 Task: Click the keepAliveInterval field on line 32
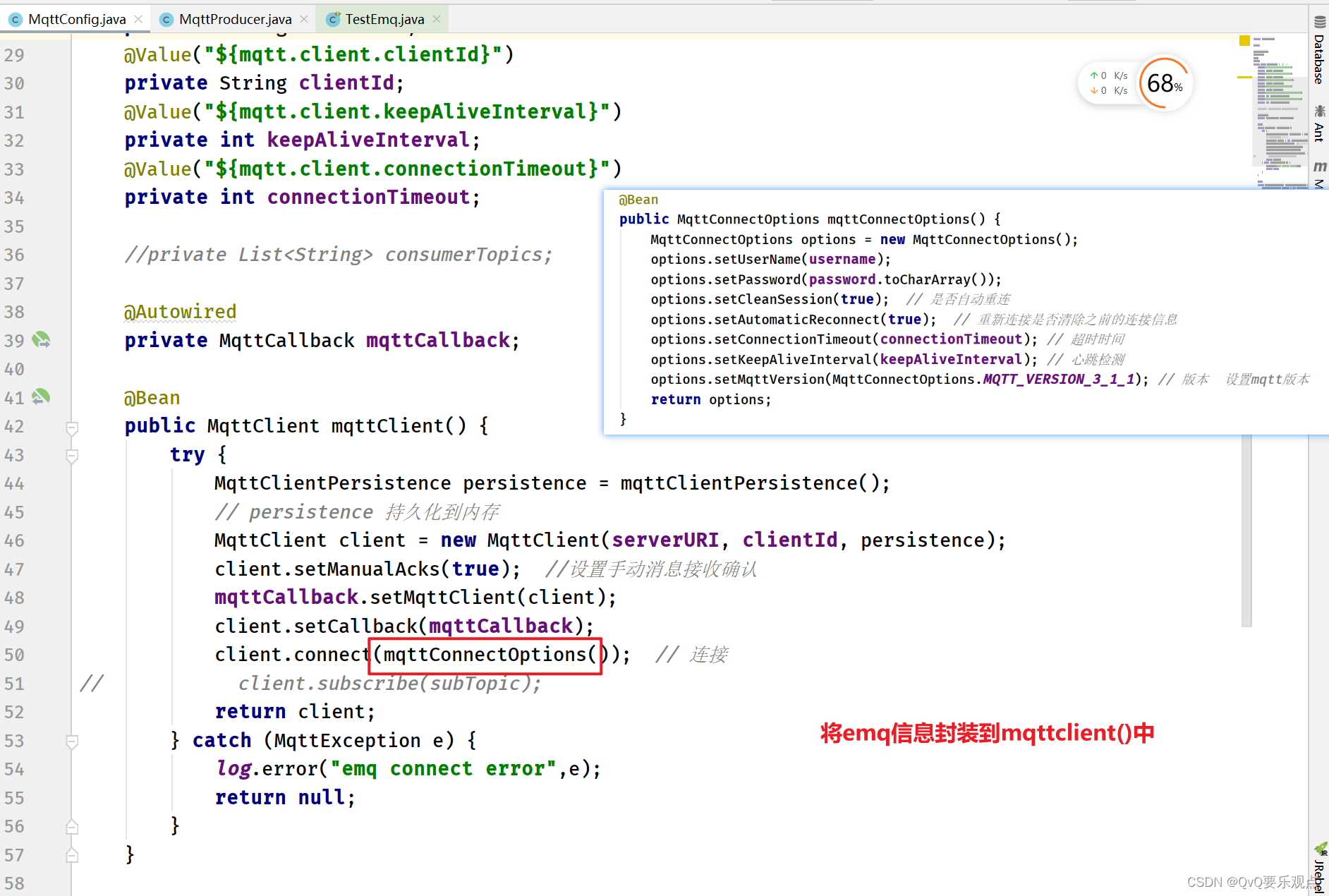click(368, 140)
